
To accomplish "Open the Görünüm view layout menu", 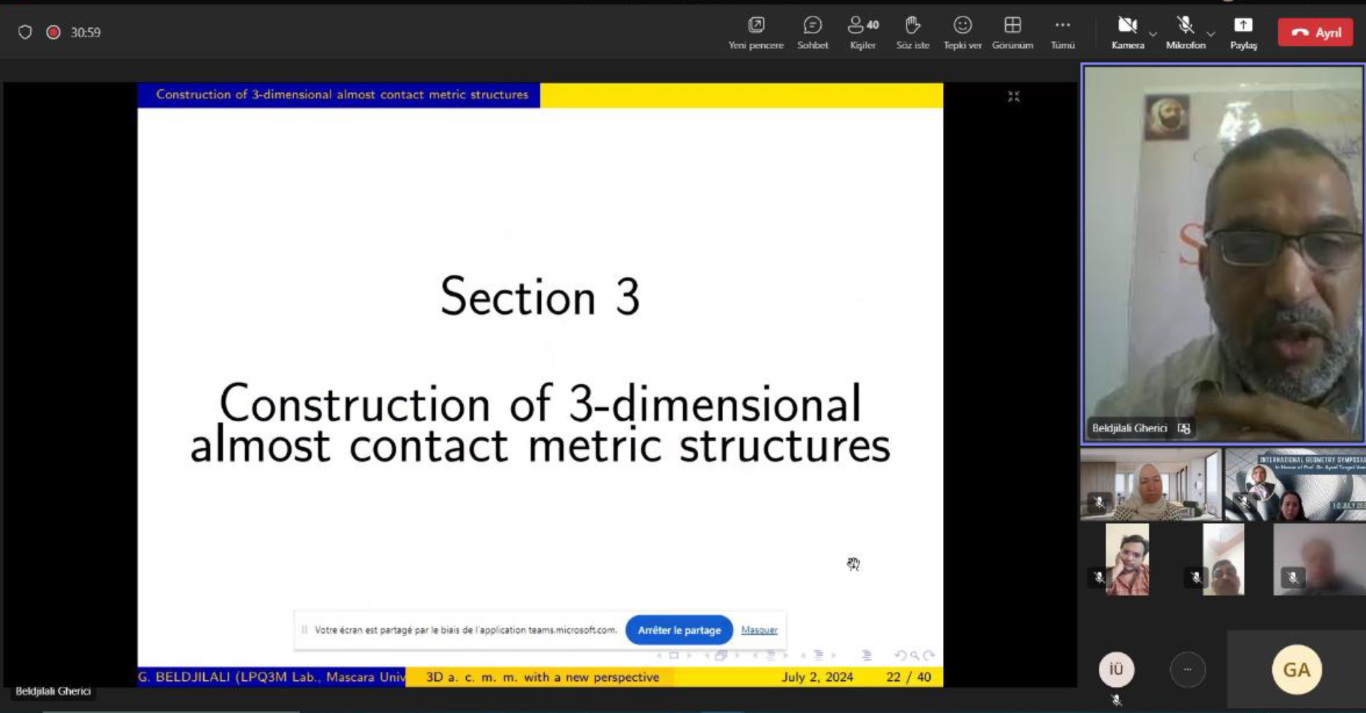I will [1012, 32].
